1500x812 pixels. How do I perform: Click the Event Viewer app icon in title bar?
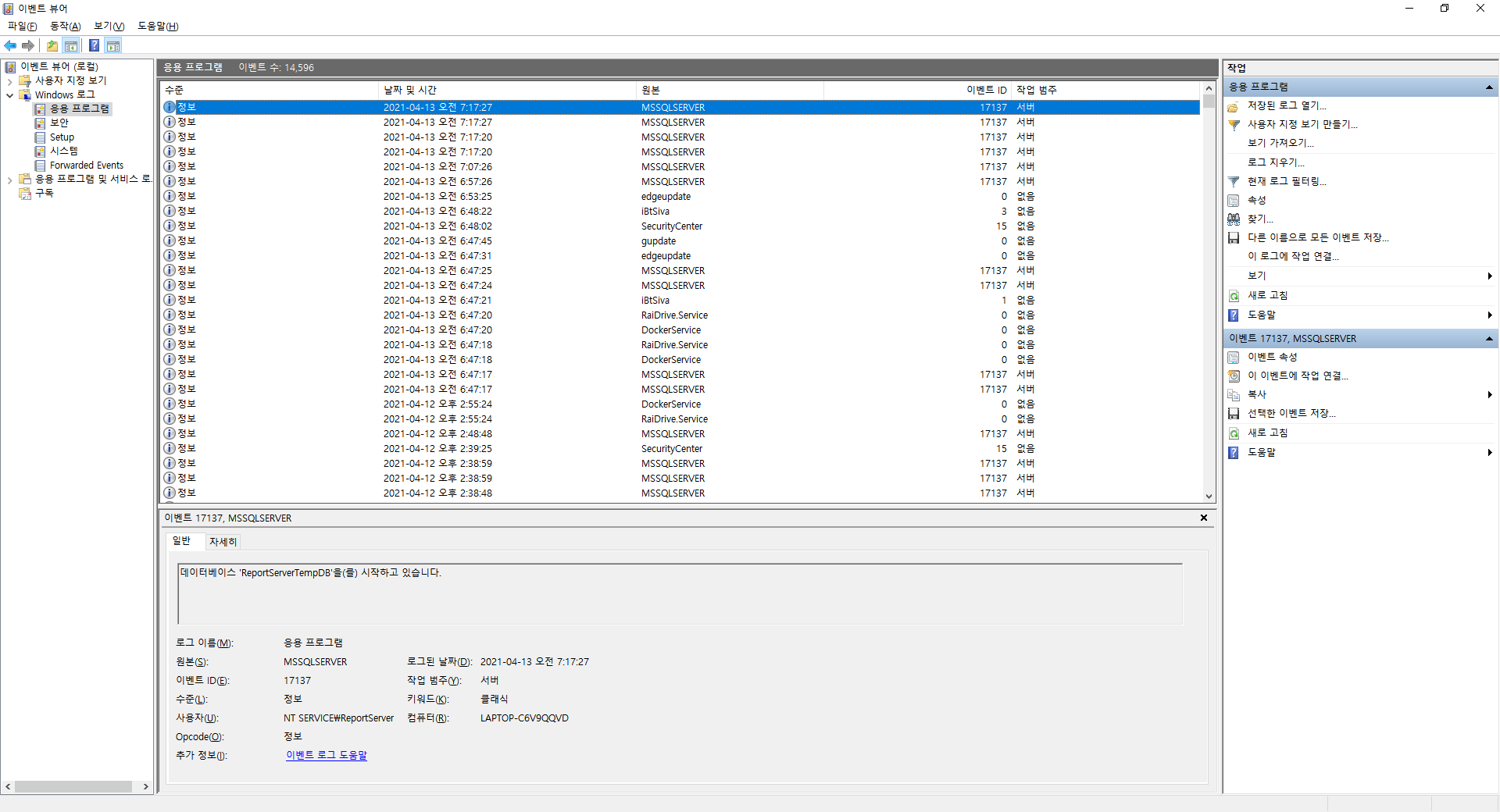[x=9, y=9]
